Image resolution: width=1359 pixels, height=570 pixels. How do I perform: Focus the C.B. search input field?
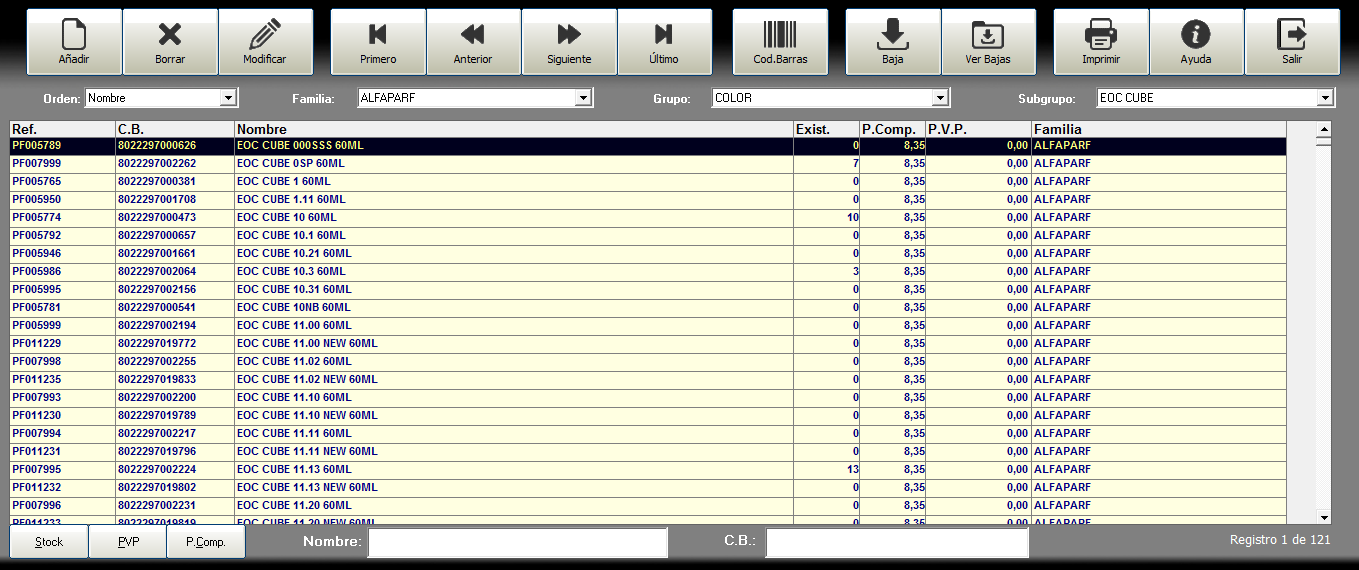point(897,542)
